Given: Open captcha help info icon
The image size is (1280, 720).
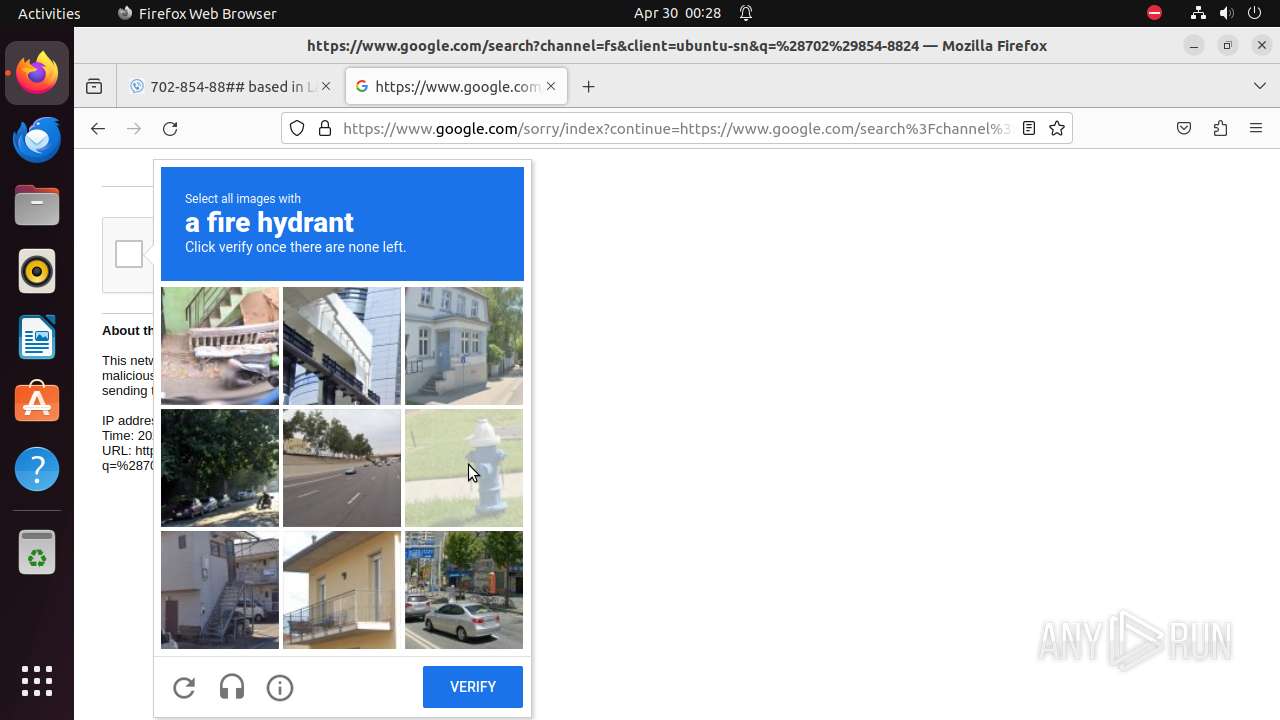Looking at the screenshot, I should tap(280, 687).
